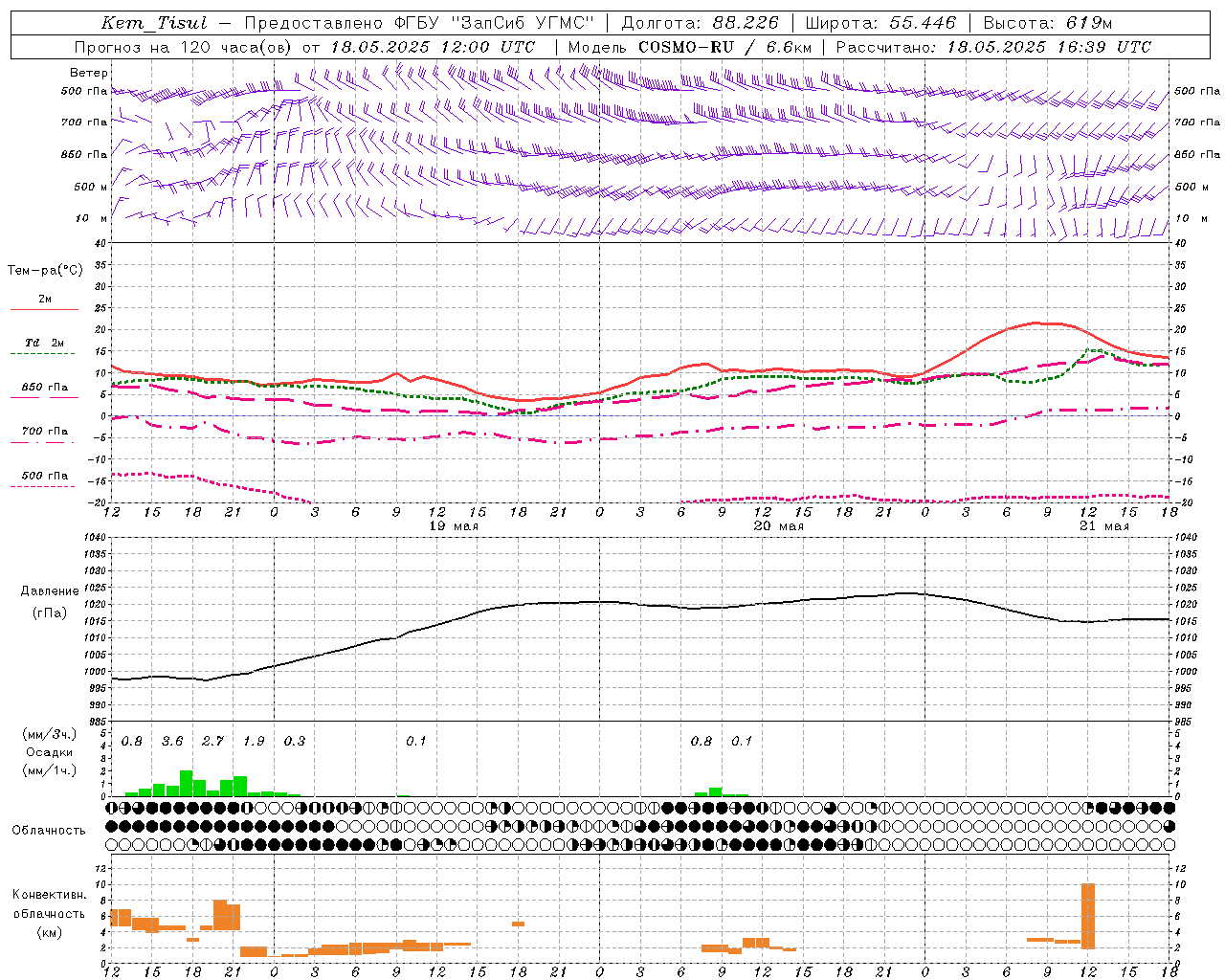
Task: Click the 'Модель COSMO-RU / 6.6км' text
Action: tap(689, 47)
